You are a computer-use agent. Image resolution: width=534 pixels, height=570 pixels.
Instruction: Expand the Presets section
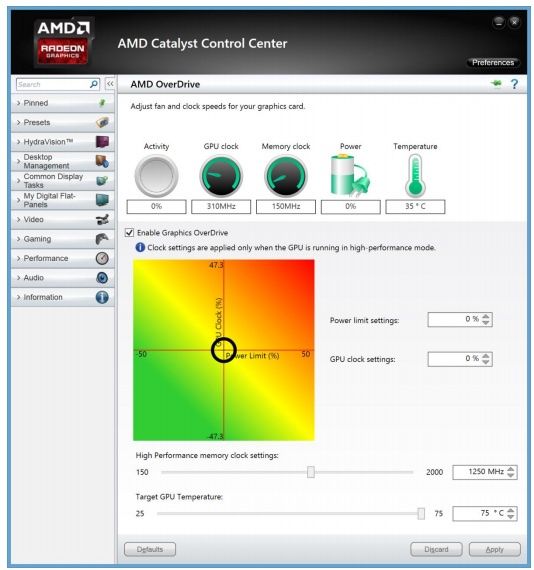pyautogui.click(x=63, y=123)
